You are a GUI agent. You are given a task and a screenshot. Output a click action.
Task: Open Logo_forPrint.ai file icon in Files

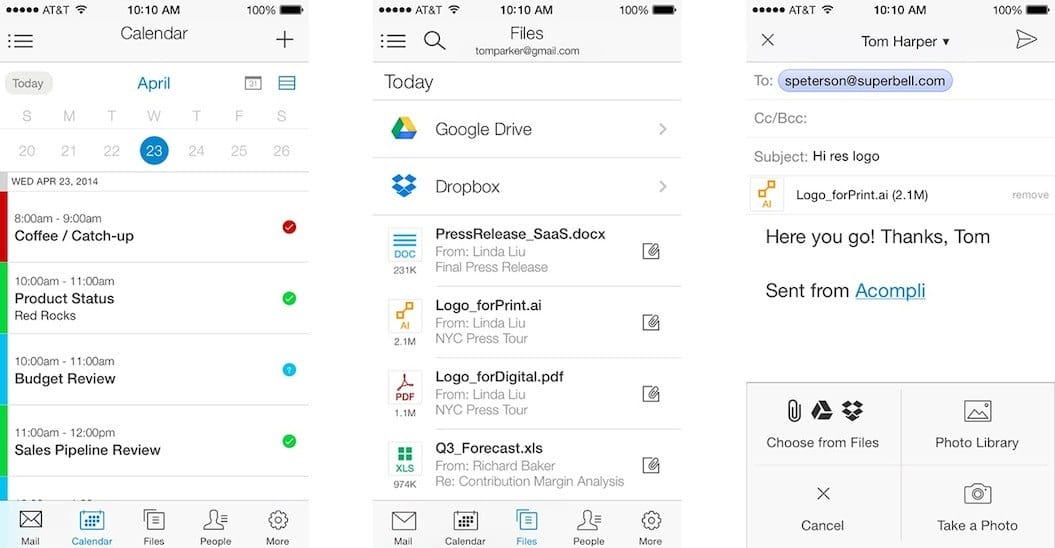[x=405, y=316]
